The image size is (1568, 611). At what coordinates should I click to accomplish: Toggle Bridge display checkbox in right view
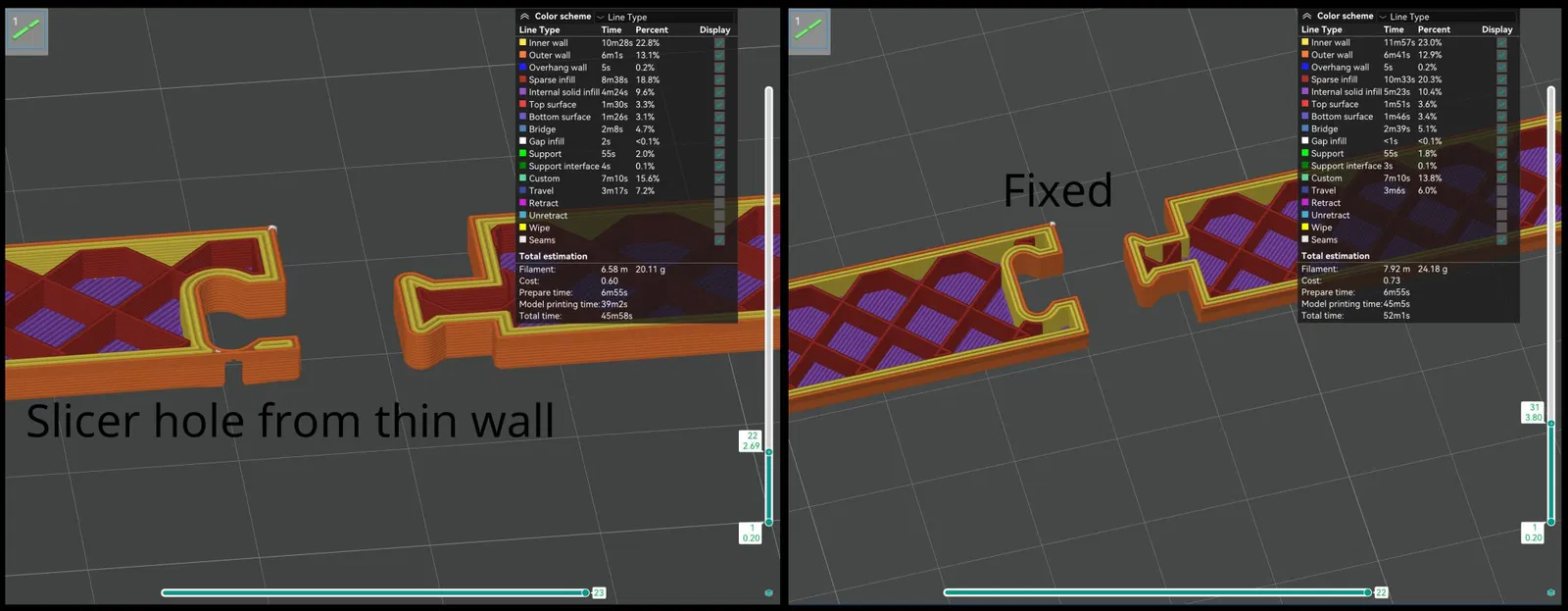pyautogui.click(x=1501, y=128)
